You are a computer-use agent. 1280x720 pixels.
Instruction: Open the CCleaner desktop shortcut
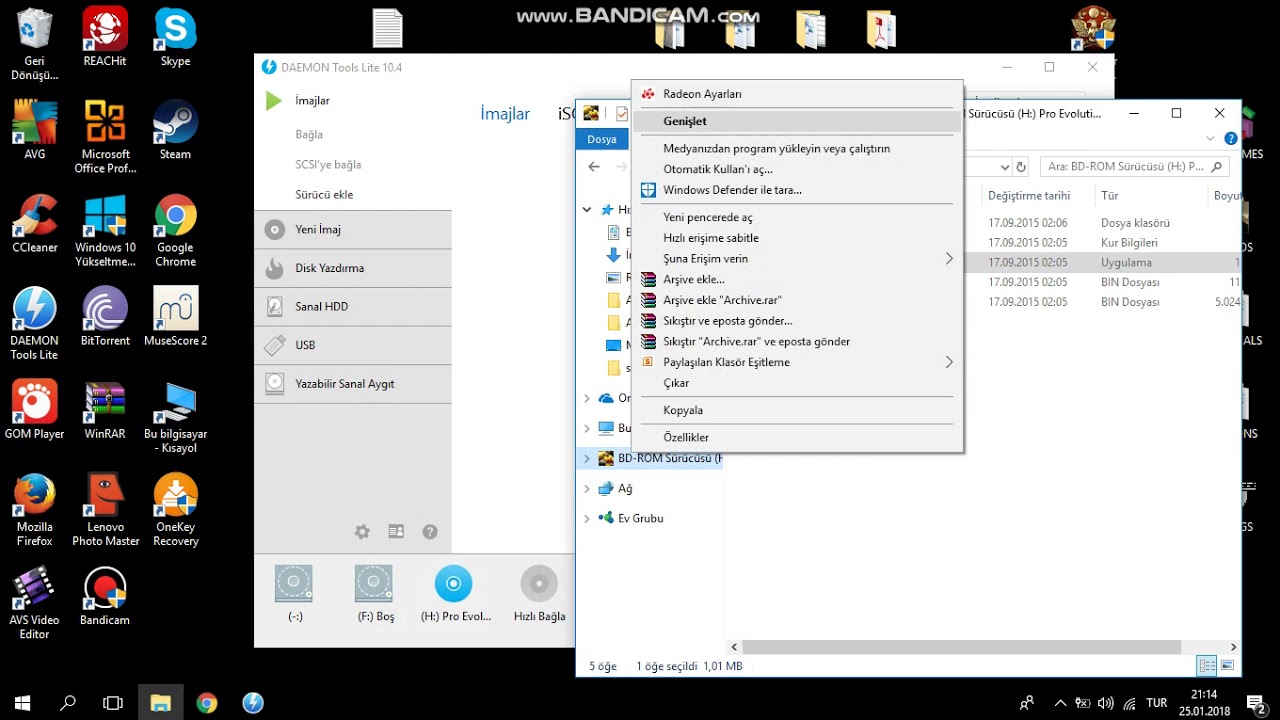[34, 223]
